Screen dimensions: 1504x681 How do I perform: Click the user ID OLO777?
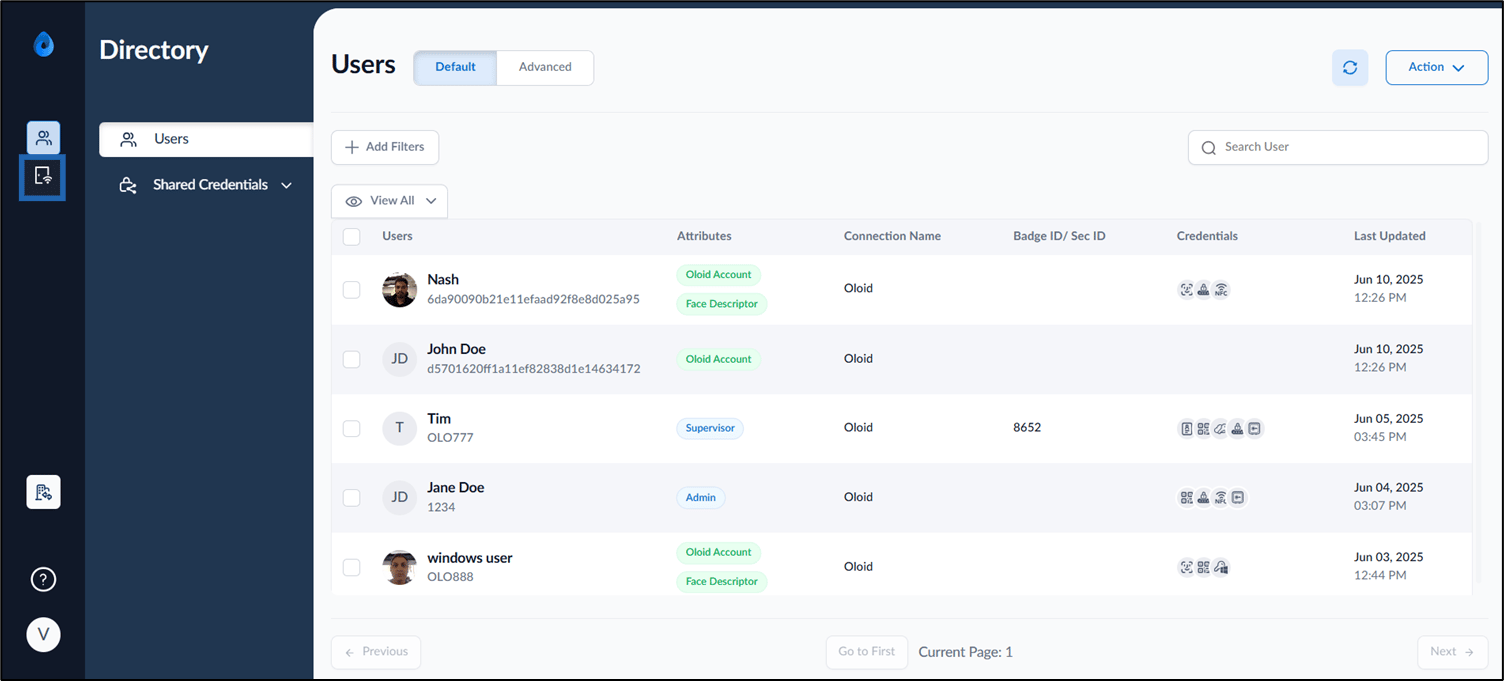point(450,438)
